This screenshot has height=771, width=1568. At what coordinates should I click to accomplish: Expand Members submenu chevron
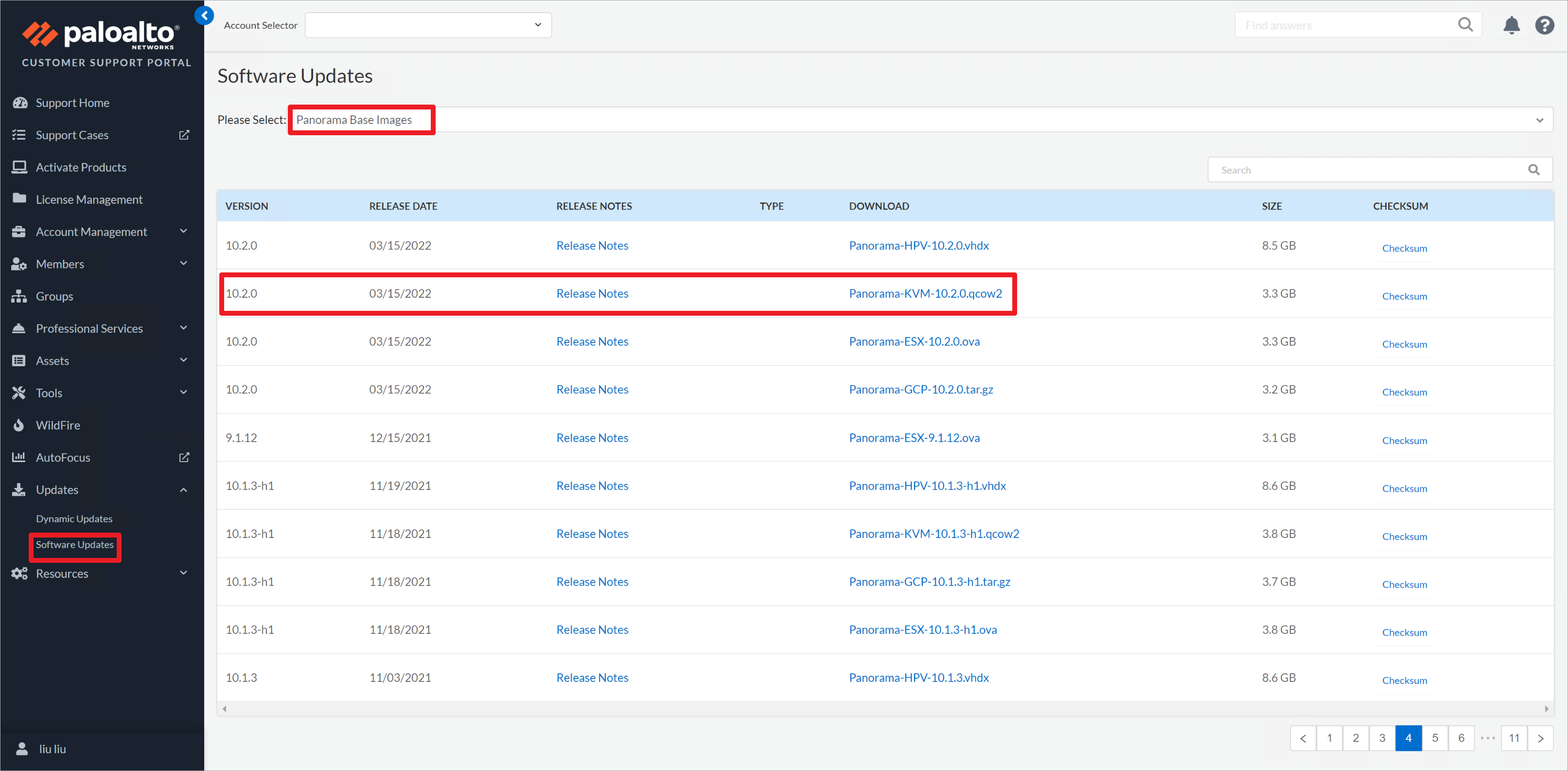click(x=184, y=263)
